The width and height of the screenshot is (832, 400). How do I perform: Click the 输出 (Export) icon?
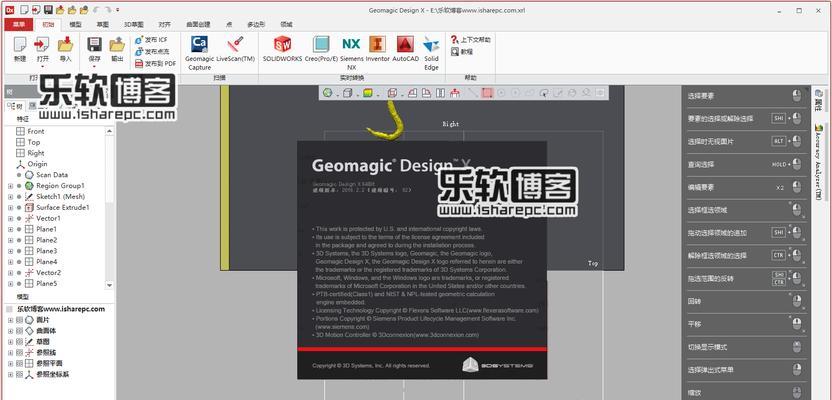click(x=117, y=45)
